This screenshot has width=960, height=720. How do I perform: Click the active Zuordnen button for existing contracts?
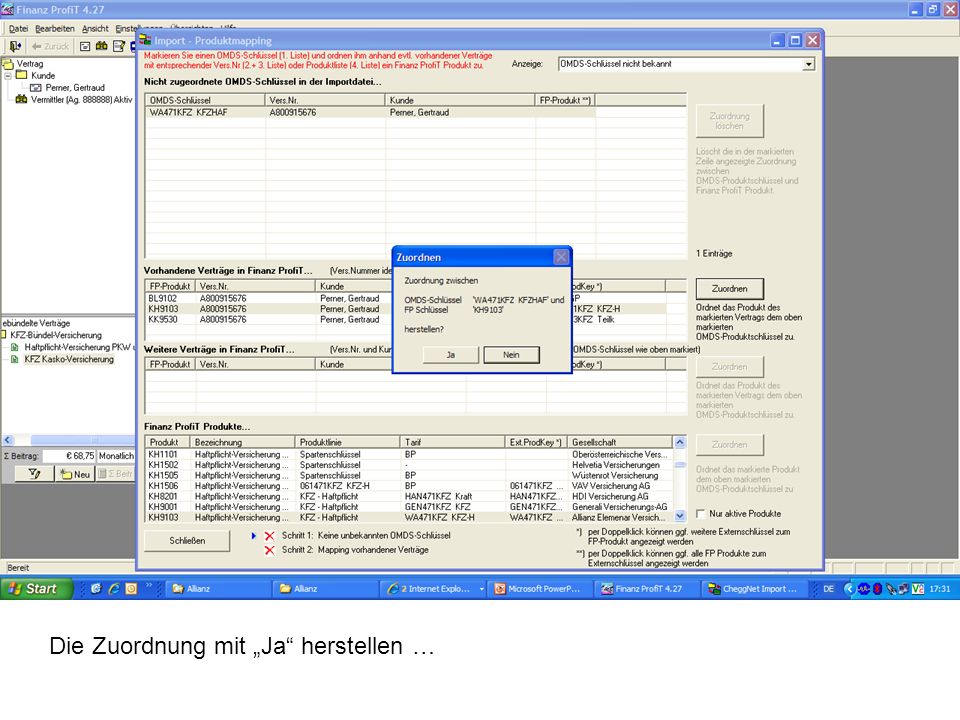tap(729, 288)
